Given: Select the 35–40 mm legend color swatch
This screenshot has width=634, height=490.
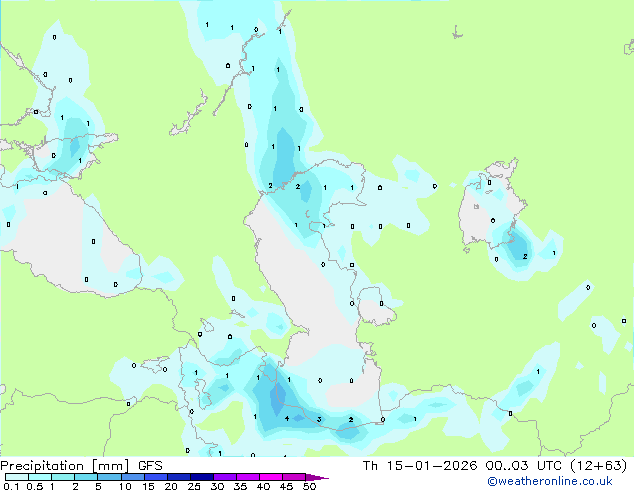Looking at the screenshot, I should [248, 477].
